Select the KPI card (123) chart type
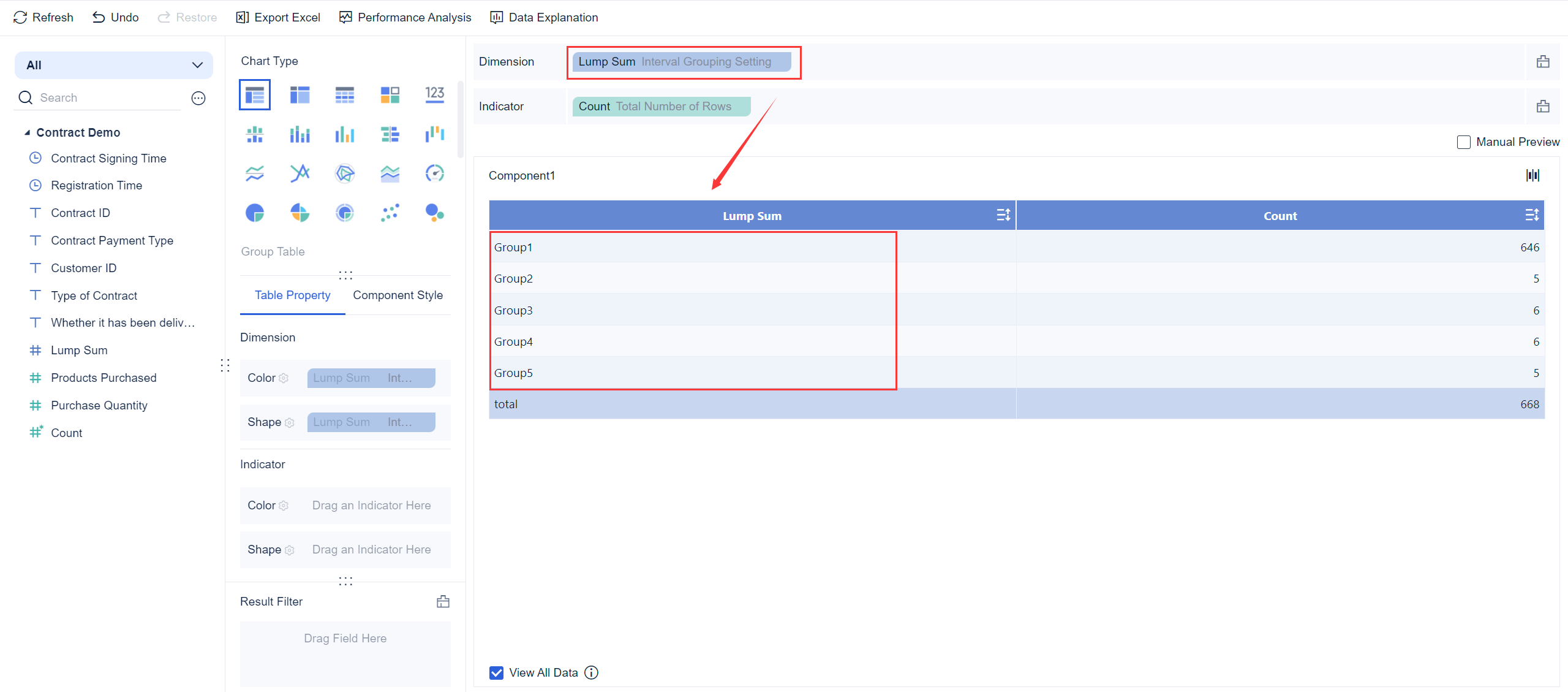The image size is (1568, 692). 435,94
